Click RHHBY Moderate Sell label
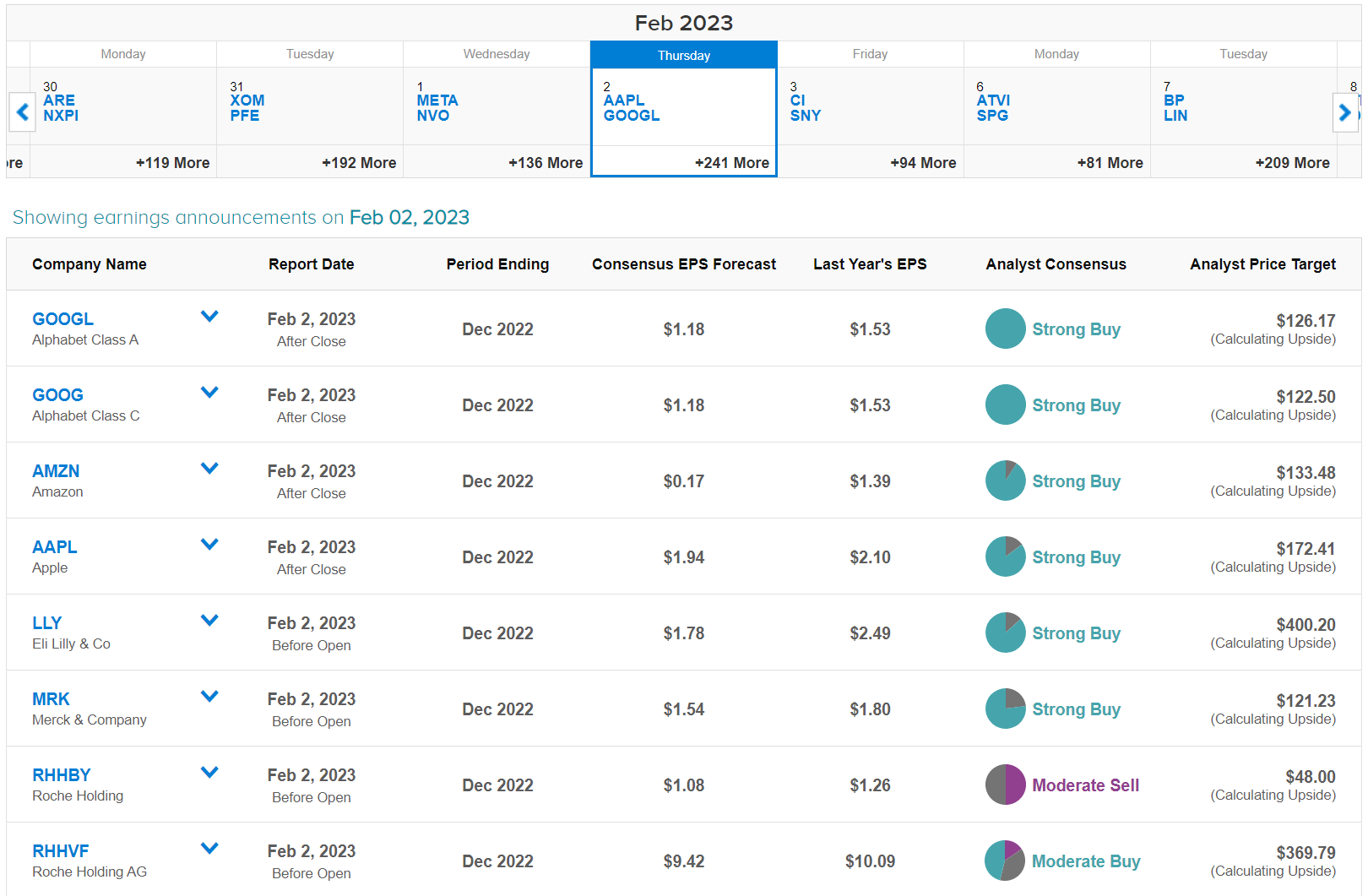 (x=1085, y=785)
